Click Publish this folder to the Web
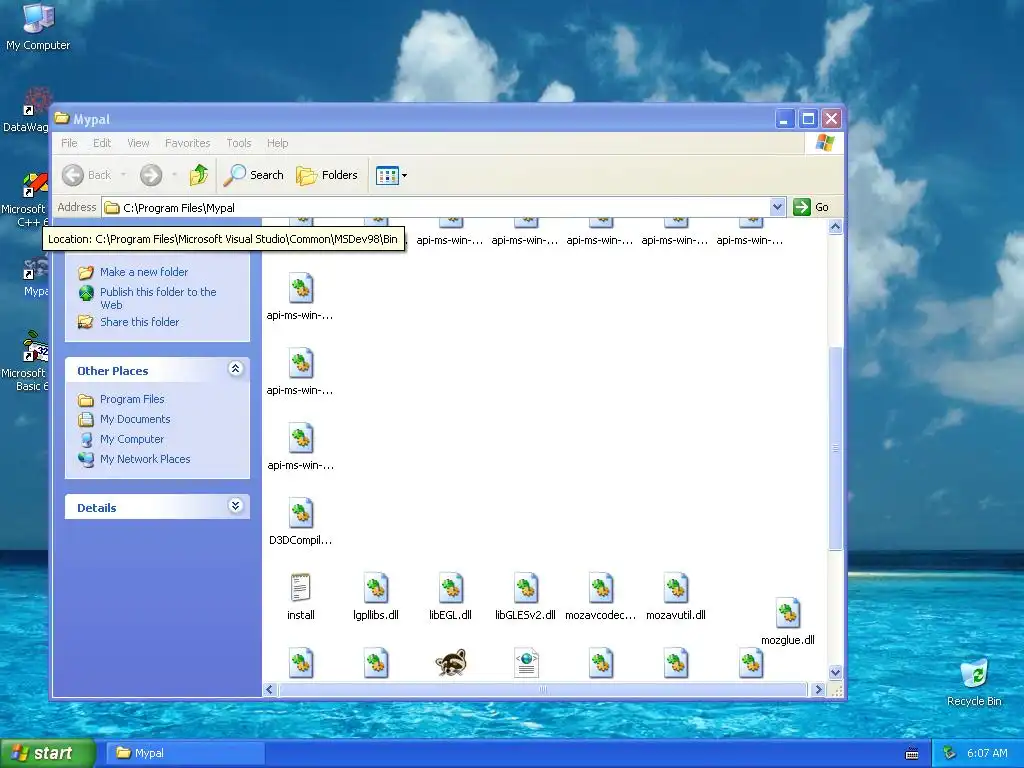Viewport: 1024px width, 768px height. [x=158, y=298]
